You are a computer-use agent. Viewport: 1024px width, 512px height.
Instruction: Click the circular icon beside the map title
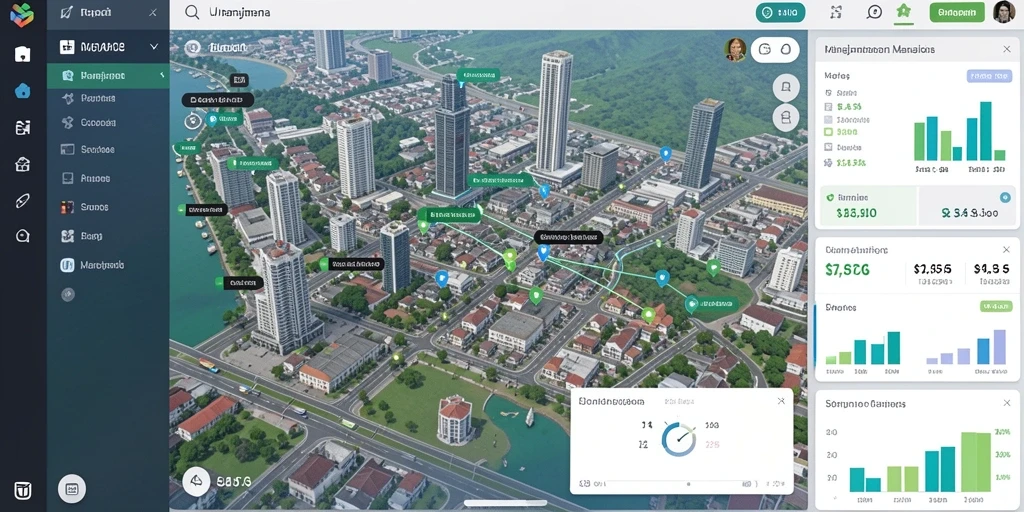[x=192, y=48]
